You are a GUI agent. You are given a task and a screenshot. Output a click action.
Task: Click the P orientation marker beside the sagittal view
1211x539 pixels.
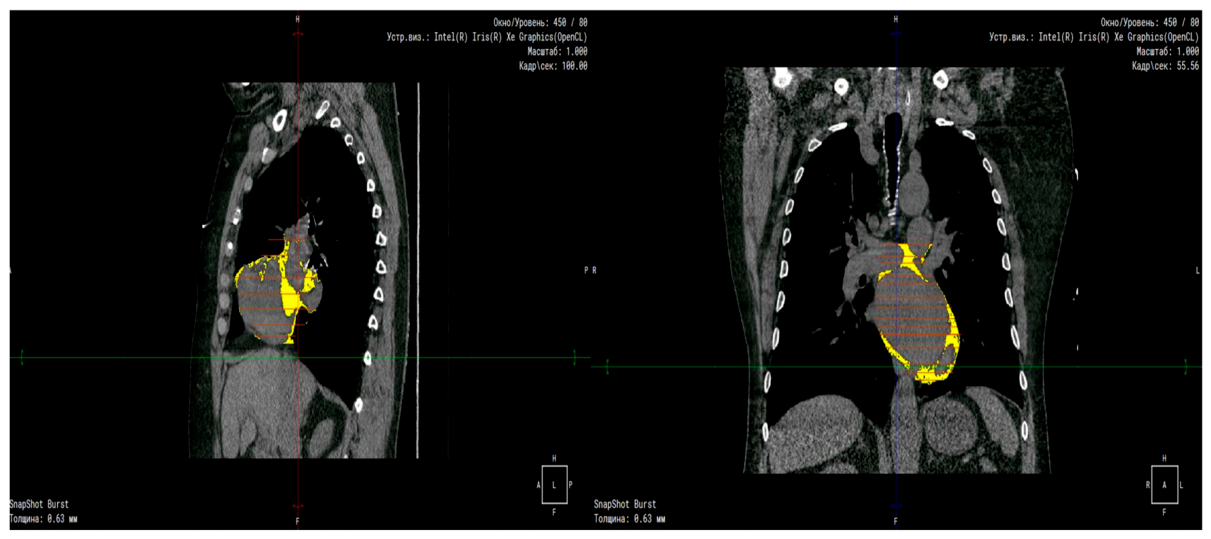586,270
